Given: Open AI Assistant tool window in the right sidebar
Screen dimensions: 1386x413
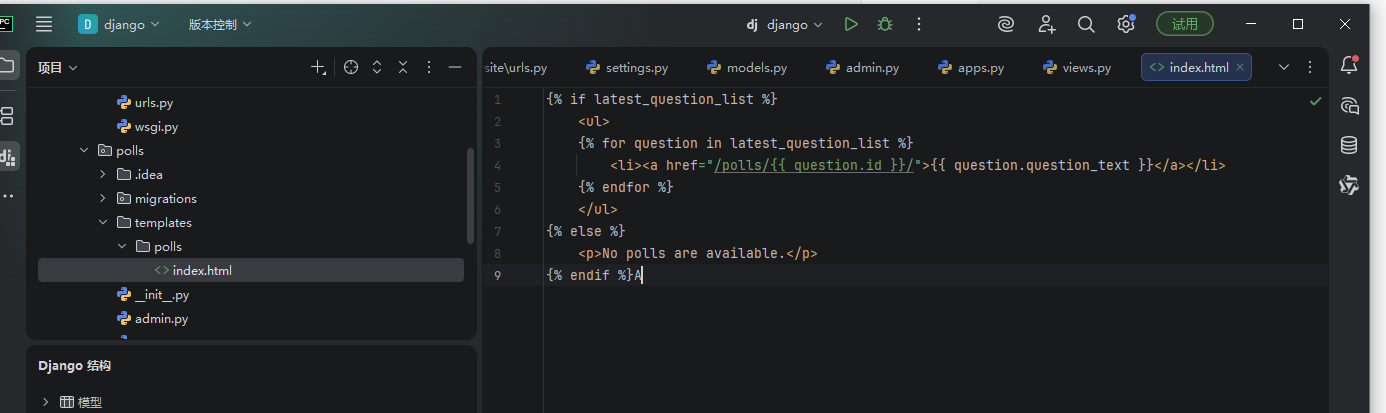Looking at the screenshot, I should (1349, 105).
